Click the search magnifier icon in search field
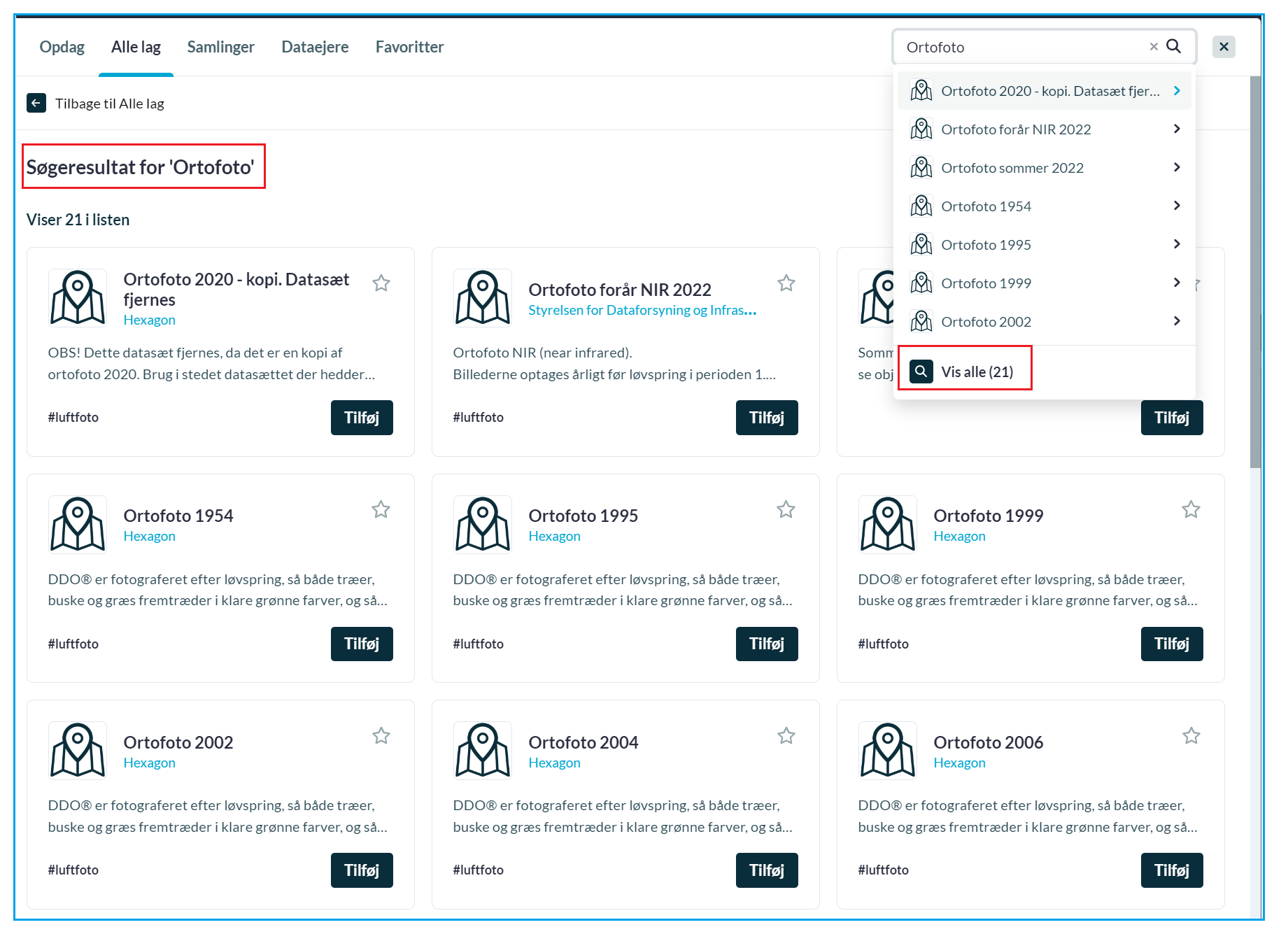 1174,46
